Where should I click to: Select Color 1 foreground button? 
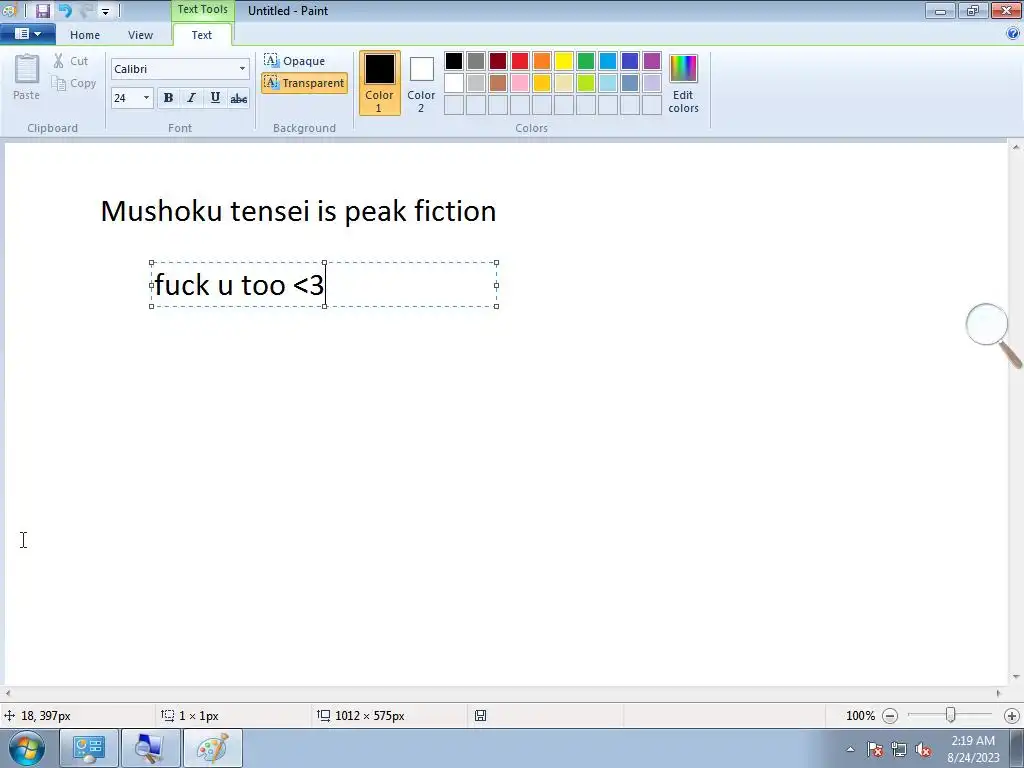[379, 83]
